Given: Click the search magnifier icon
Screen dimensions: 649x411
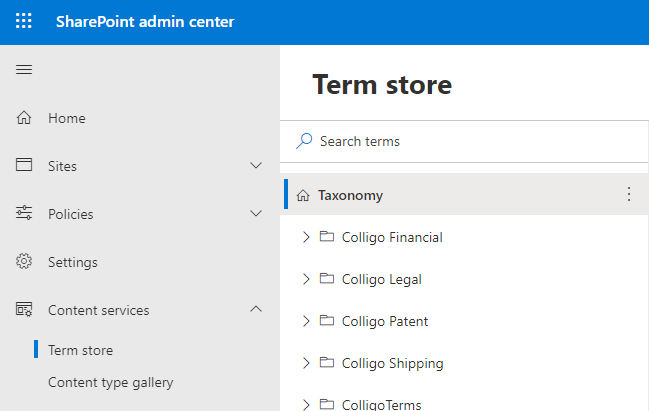Looking at the screenshot, I should [x=304, y=141].
